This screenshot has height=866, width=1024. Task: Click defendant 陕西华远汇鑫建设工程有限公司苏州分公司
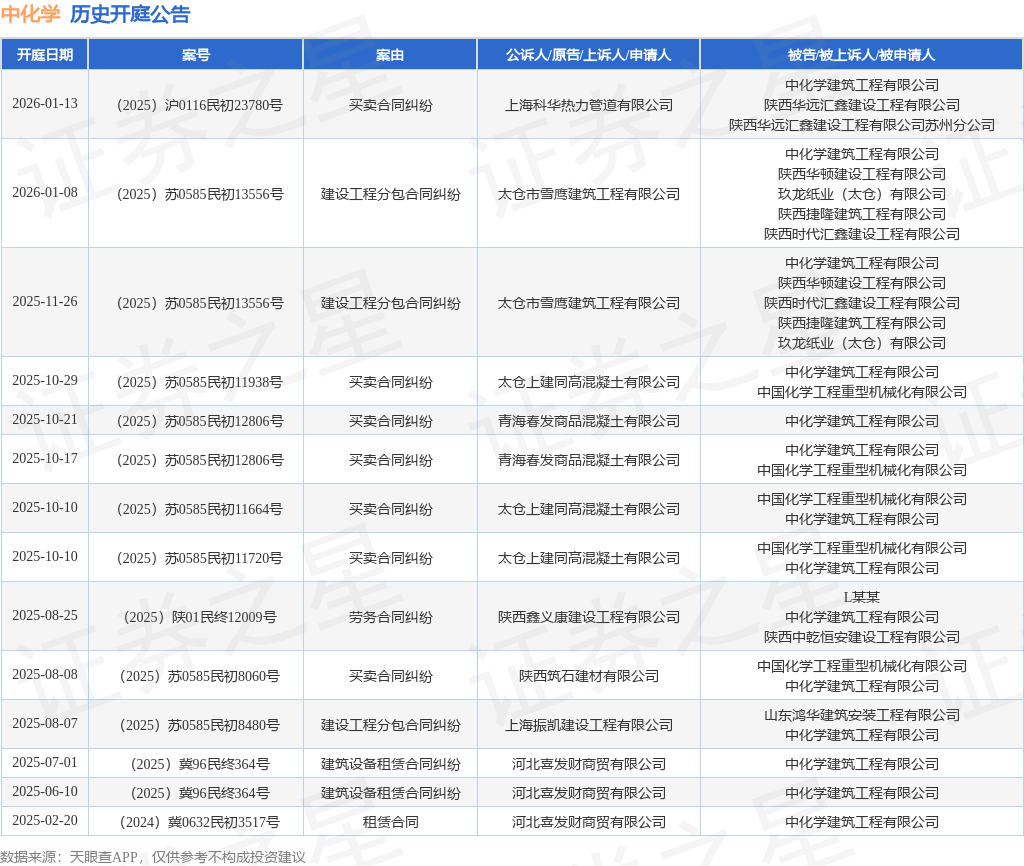[x=861, y=125]
